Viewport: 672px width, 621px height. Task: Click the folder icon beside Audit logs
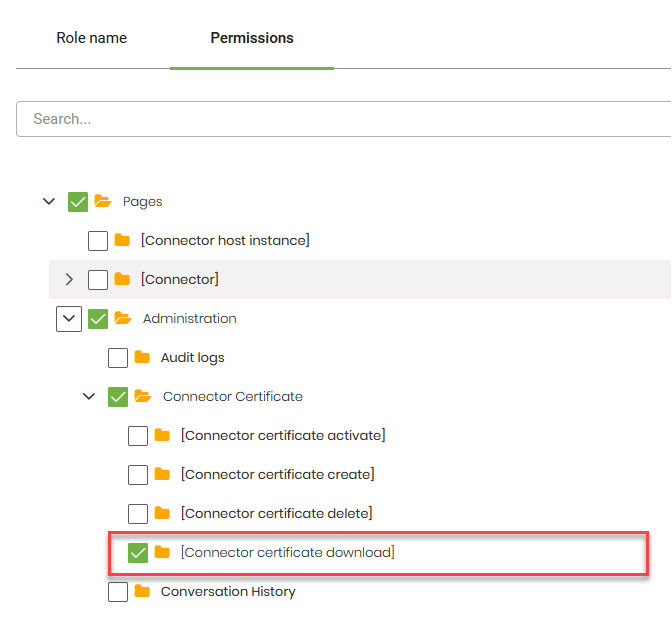(142, 358)
